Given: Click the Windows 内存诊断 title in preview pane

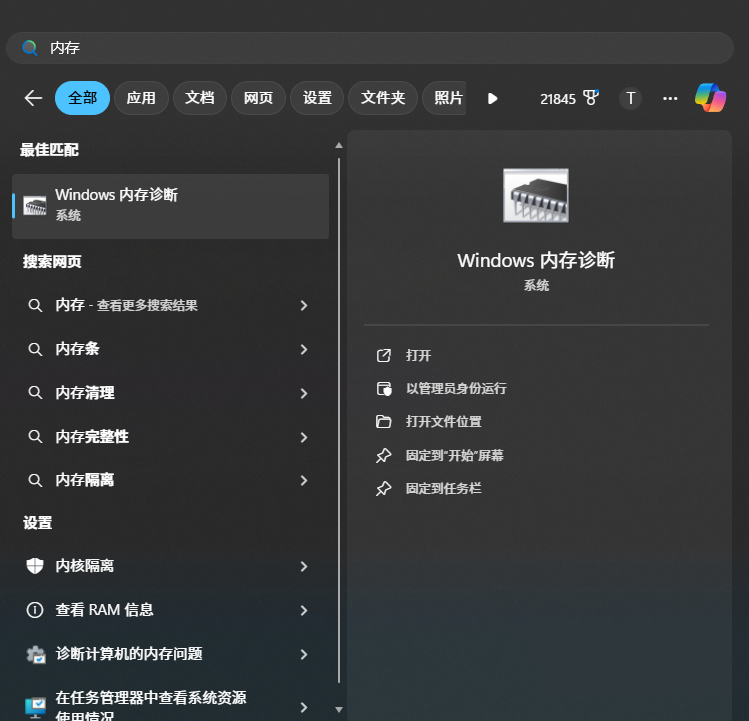Looking at the screenshot, I should 536,260.
